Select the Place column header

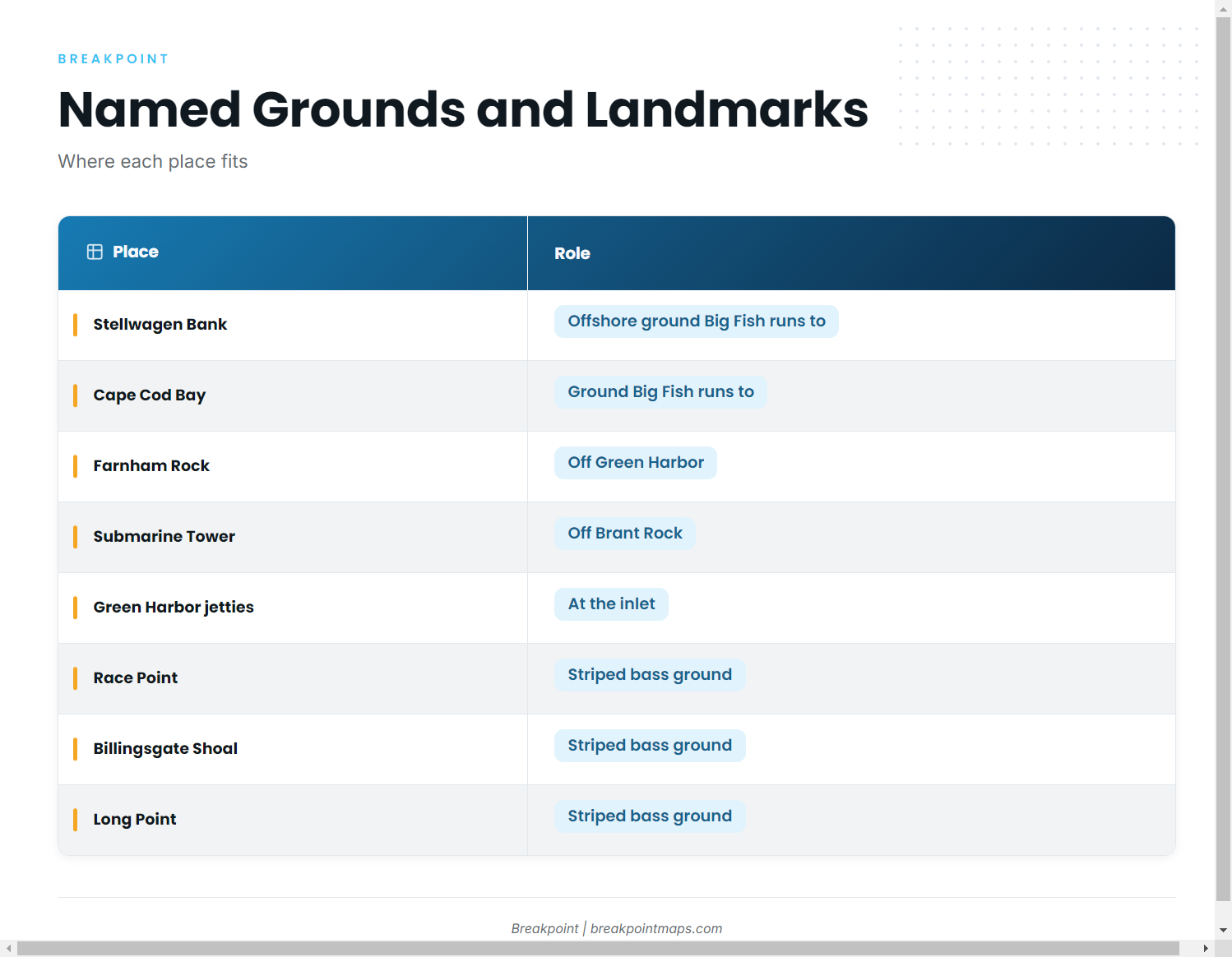point(293,253)
